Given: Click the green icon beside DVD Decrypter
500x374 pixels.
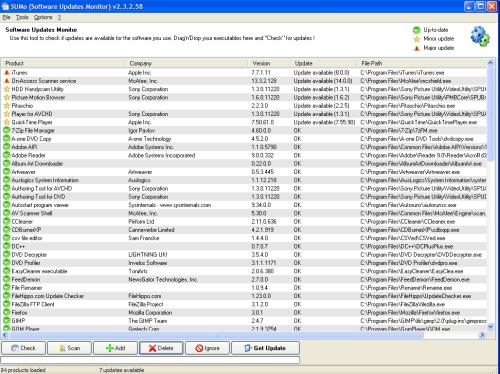Looking at the screenshot, I should (x=7, y=255).
